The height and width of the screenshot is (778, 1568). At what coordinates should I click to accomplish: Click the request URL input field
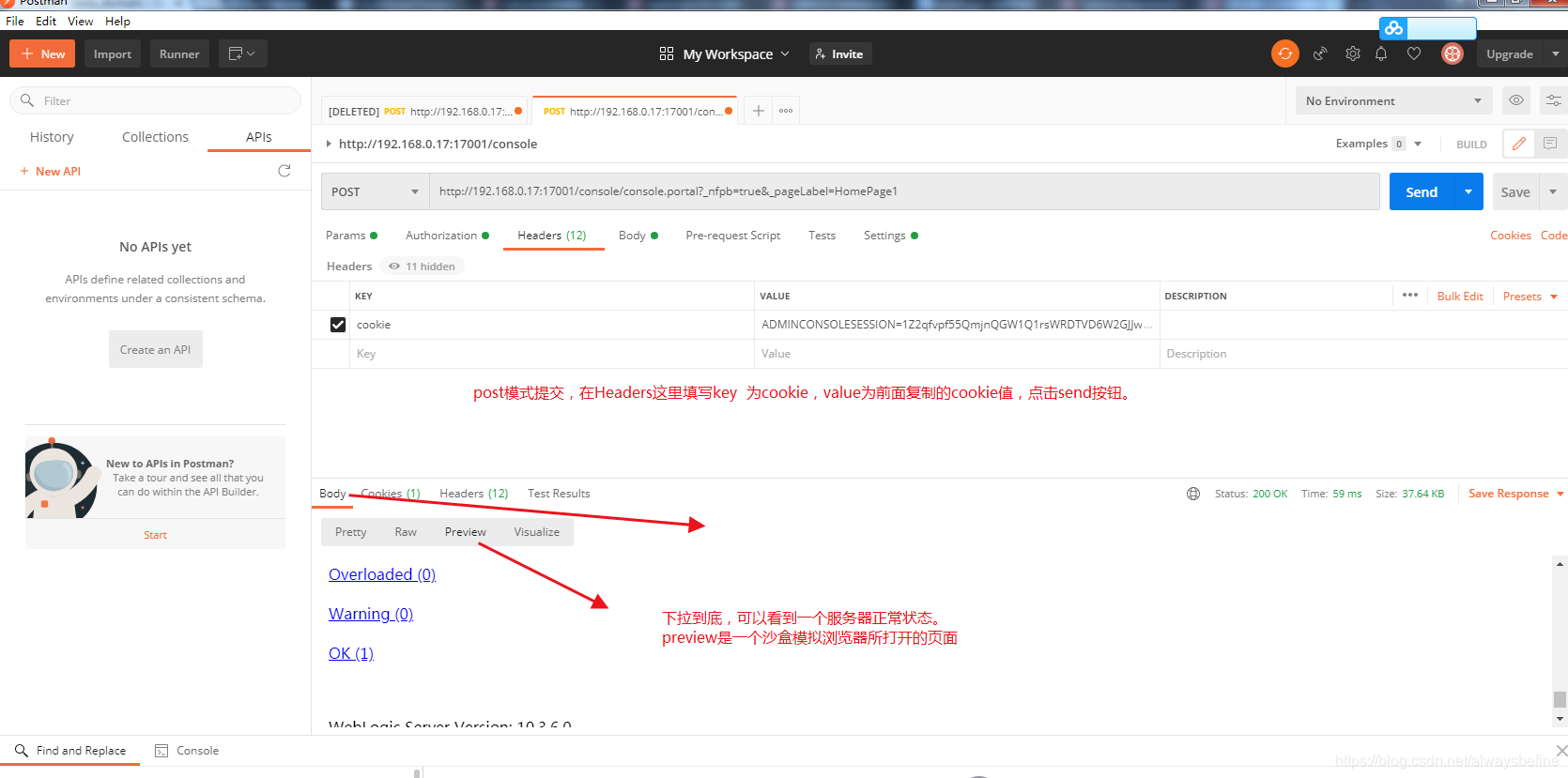[904, 191]
